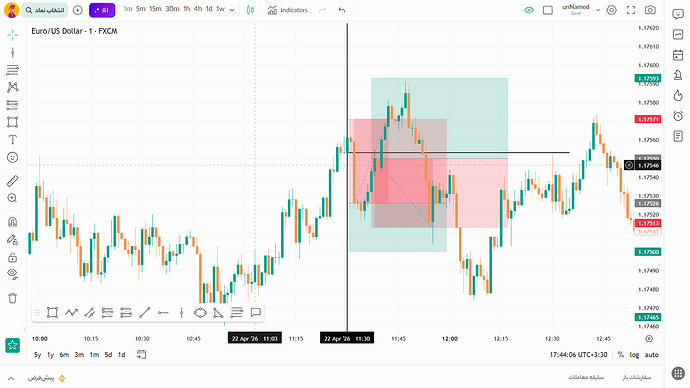Image resolution: width=690 pixels, height=388 pixels.
Task: Select the pattern drawing tool
Action: (x=12, y=87)
